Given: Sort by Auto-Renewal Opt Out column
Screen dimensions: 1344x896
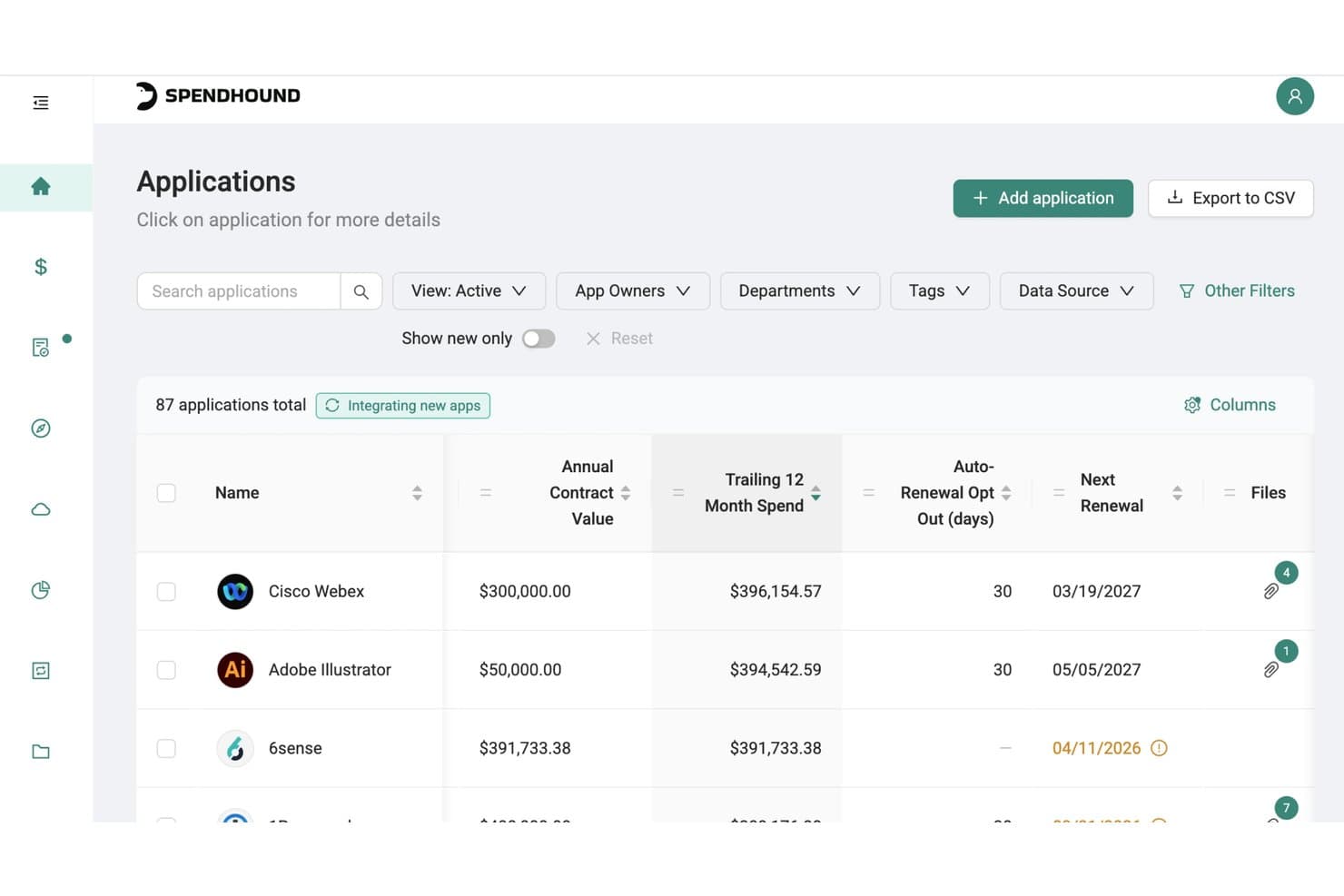Looking at the screenshot, I should click(1006, 493).
